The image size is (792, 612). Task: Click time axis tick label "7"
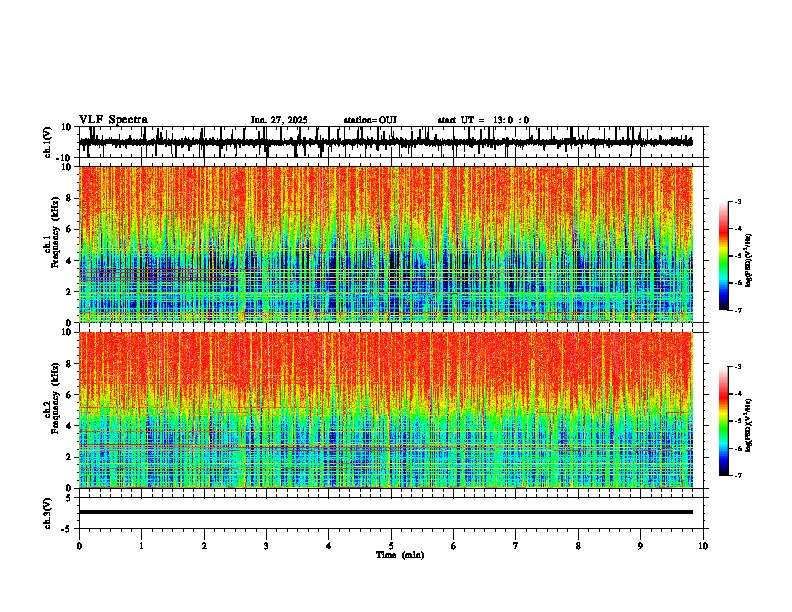click(516, 546)
